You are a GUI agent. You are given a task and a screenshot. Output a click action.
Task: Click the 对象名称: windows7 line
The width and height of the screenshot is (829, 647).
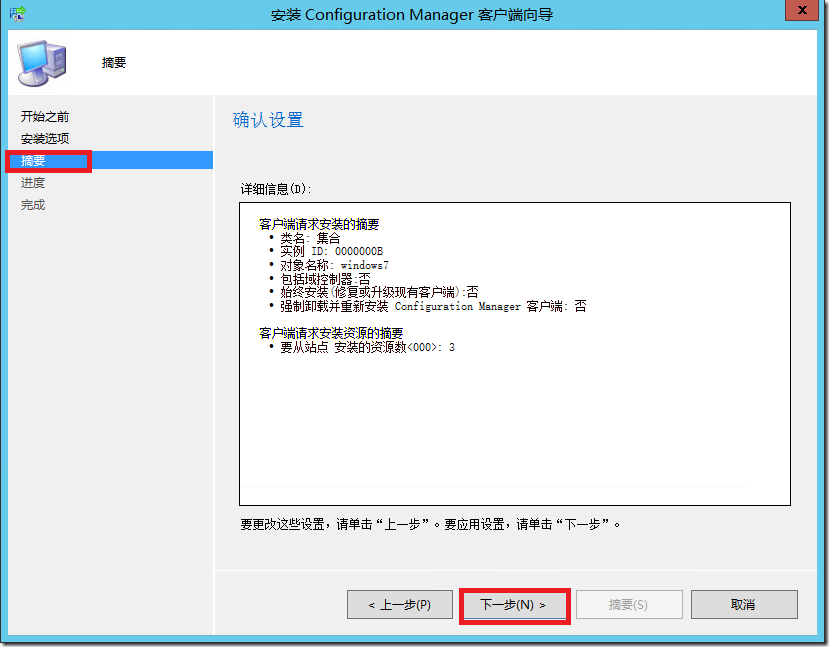[334, 265]
